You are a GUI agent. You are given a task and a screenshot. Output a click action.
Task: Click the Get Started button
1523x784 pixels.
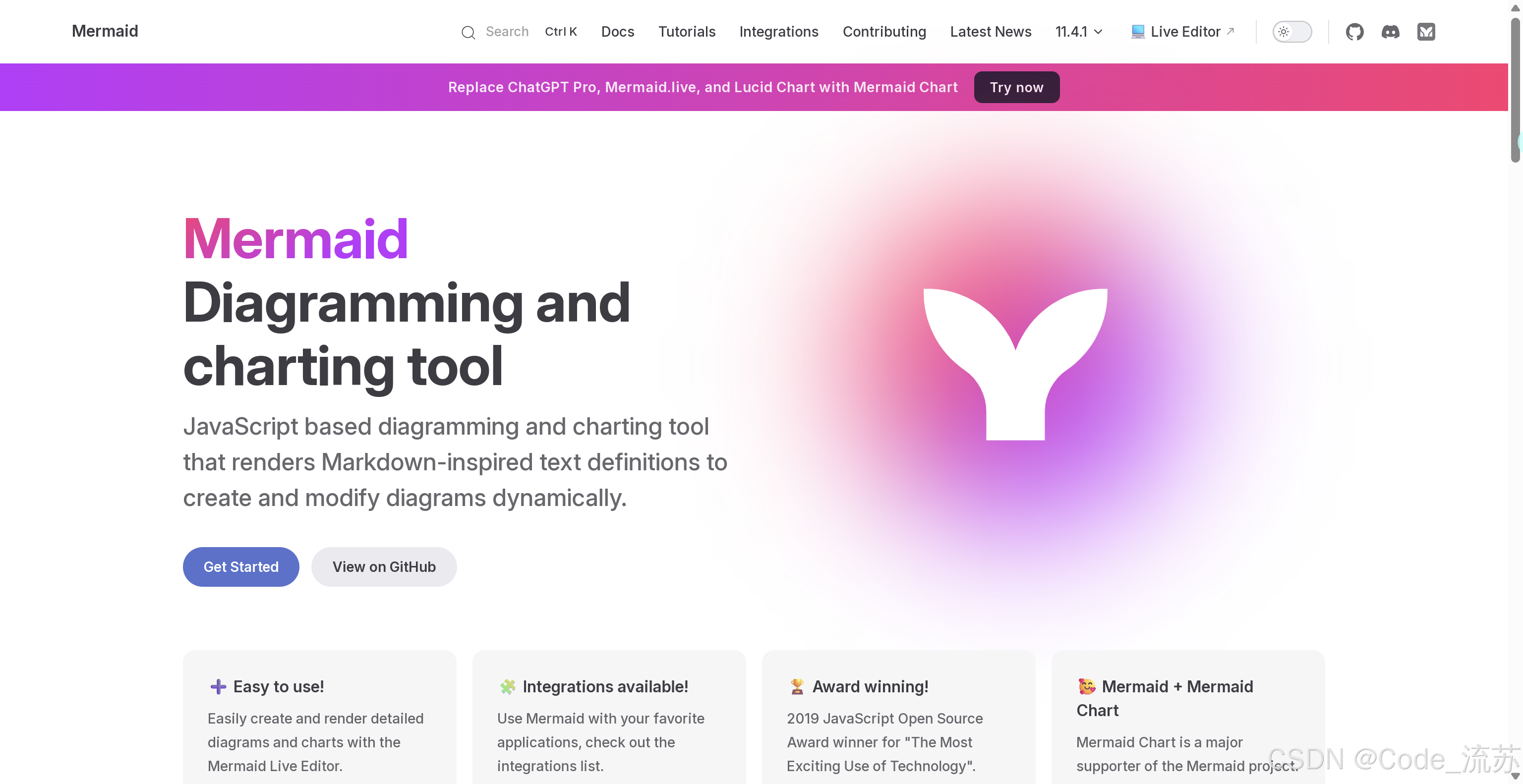point(240,566)
